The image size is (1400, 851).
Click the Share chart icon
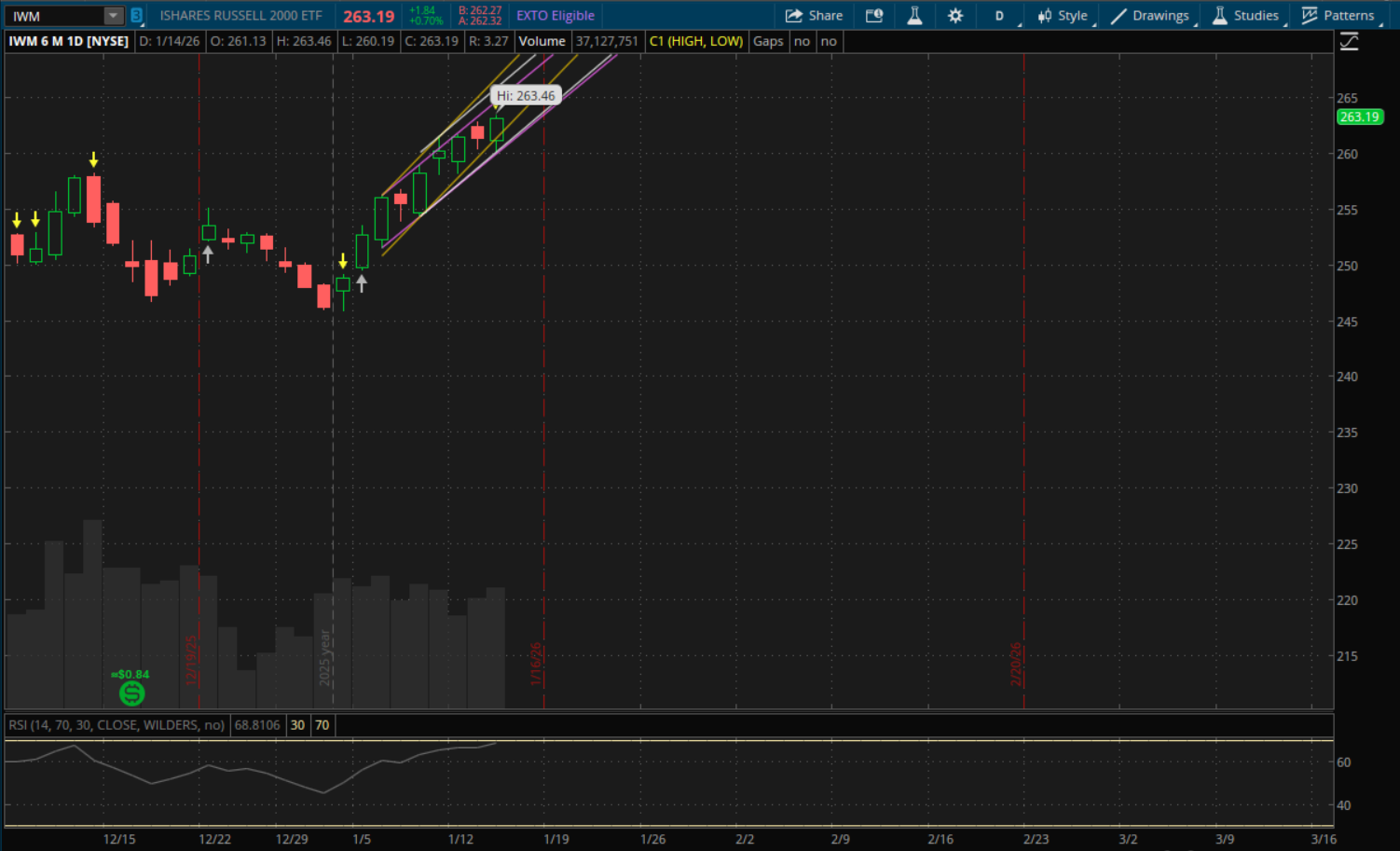[x=813, y=16]
